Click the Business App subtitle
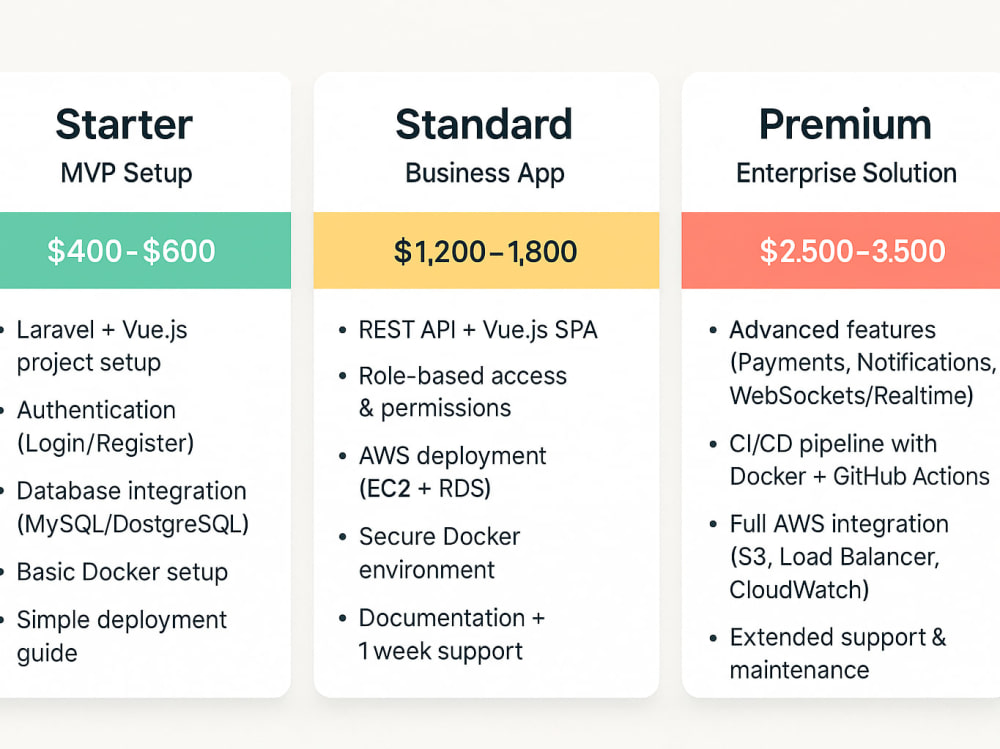 pyautogui.click(x=485, y=174)
